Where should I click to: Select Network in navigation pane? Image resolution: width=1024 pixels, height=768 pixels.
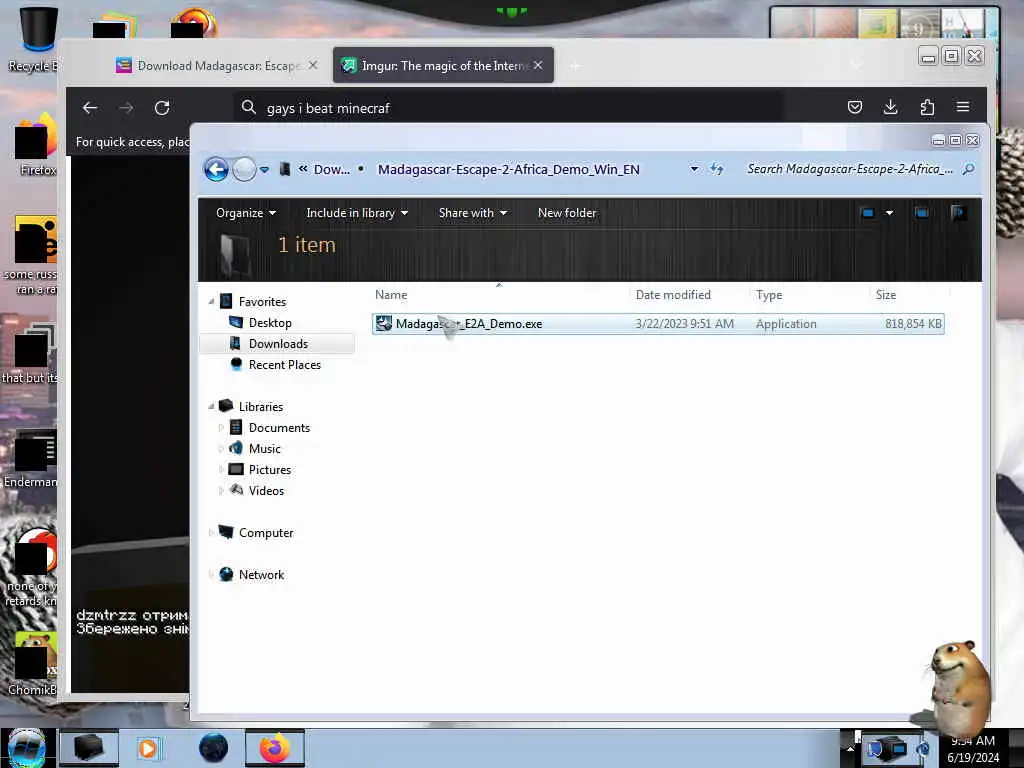(261, 575)
